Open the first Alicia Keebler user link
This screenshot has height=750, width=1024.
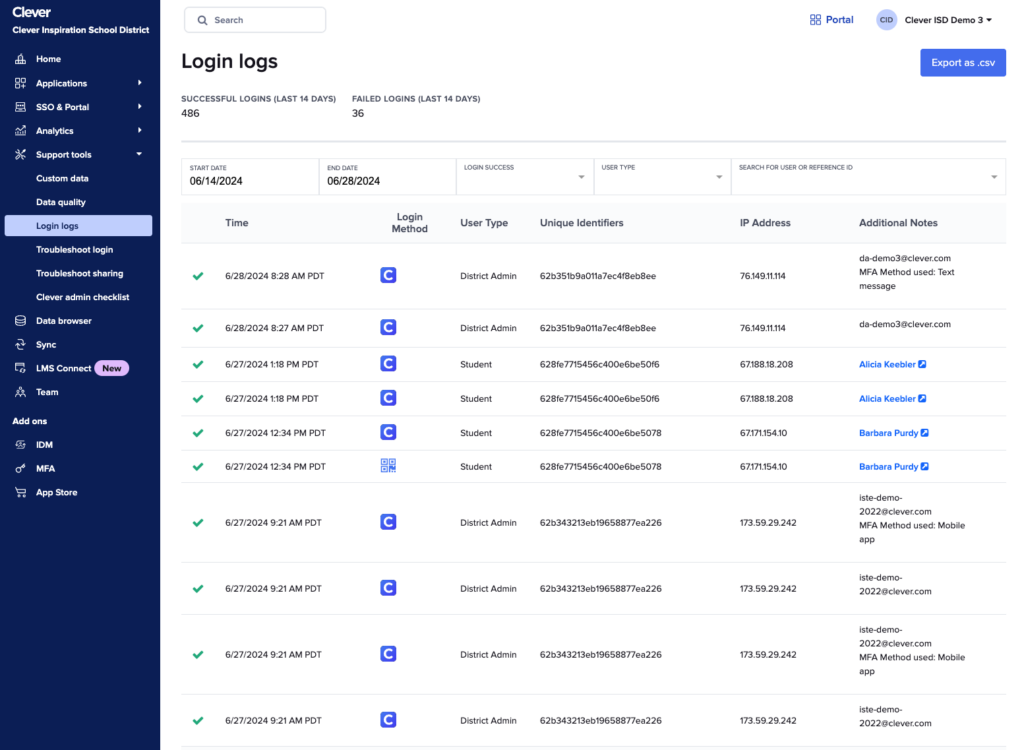(x=887, y=365)
